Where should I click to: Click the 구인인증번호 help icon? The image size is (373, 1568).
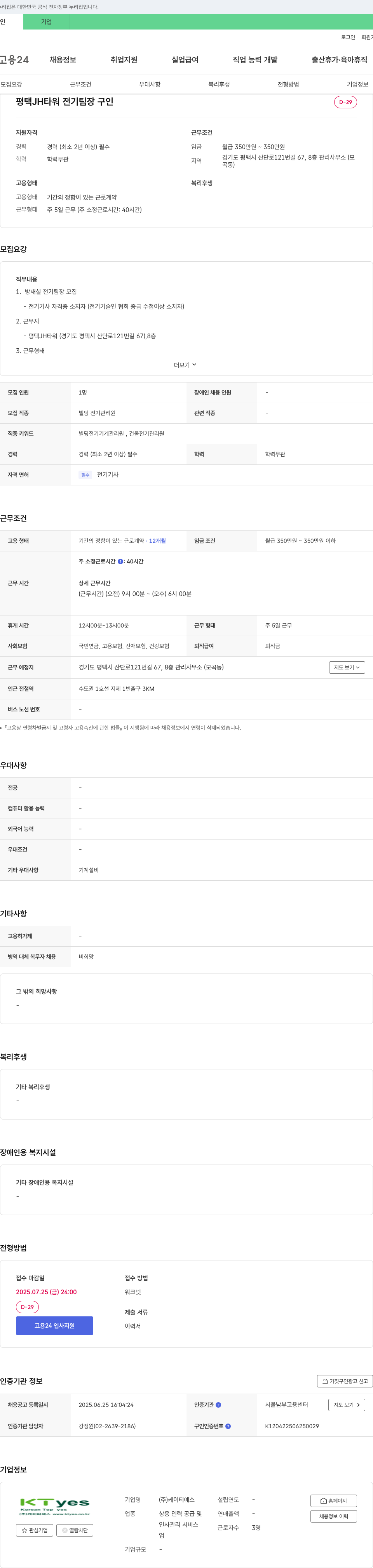[228, 1426]
